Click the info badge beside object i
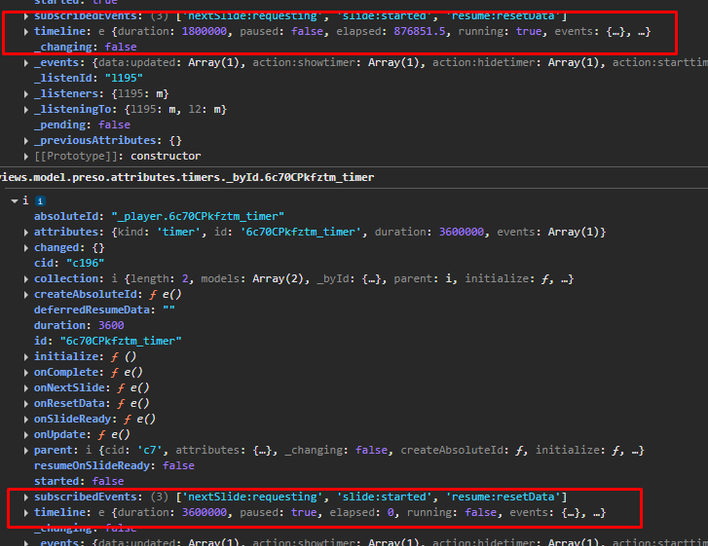Image resolution: width=708 pixels, height=546 pixels. 40,201
